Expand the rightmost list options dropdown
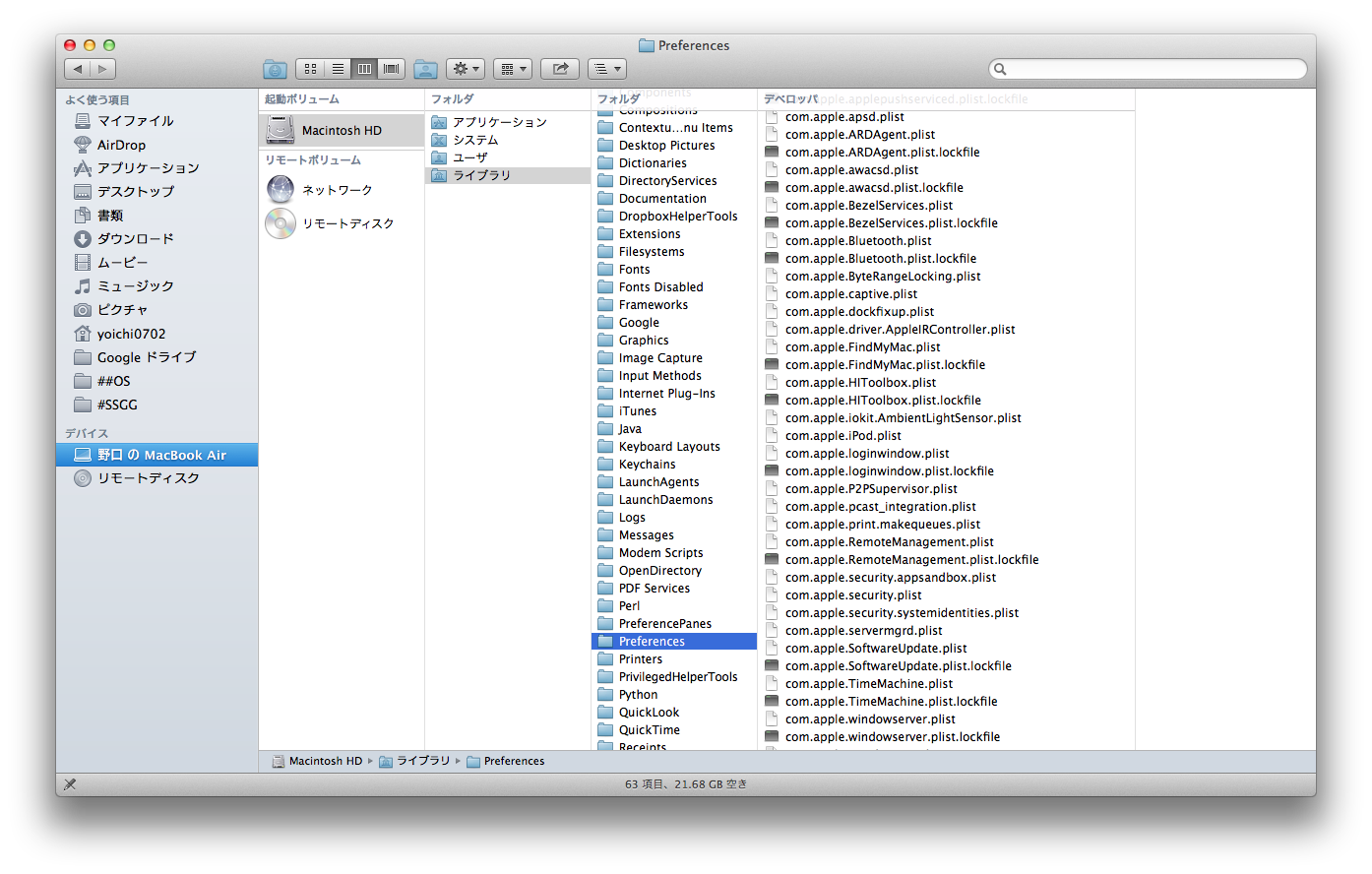The height and width of the screenshot is (874, 1372). (606, 69)
